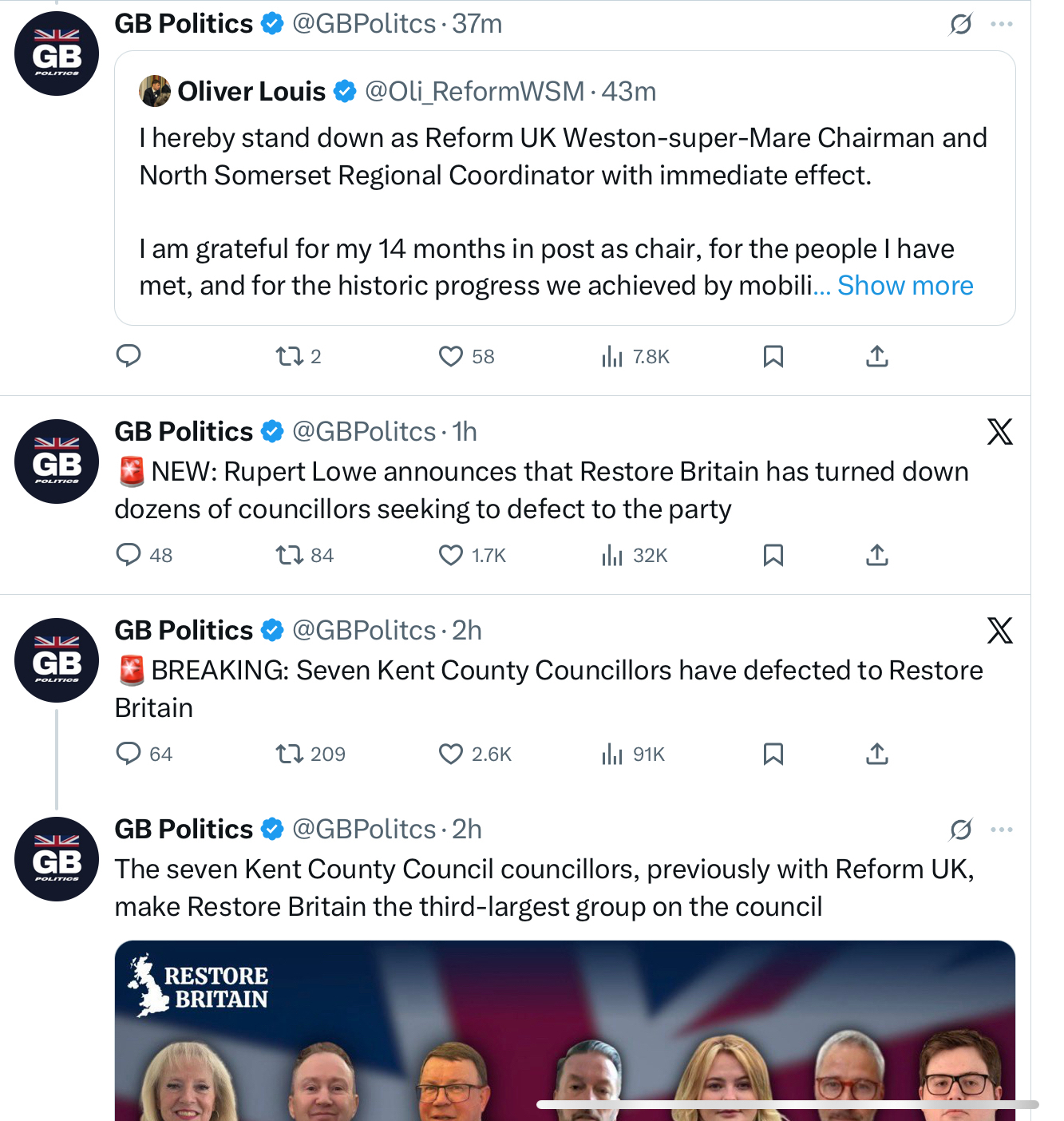Click X icon on Rupert Lowe tweet
Viewport: 1064px width, 1121px height.
[999, 432]
